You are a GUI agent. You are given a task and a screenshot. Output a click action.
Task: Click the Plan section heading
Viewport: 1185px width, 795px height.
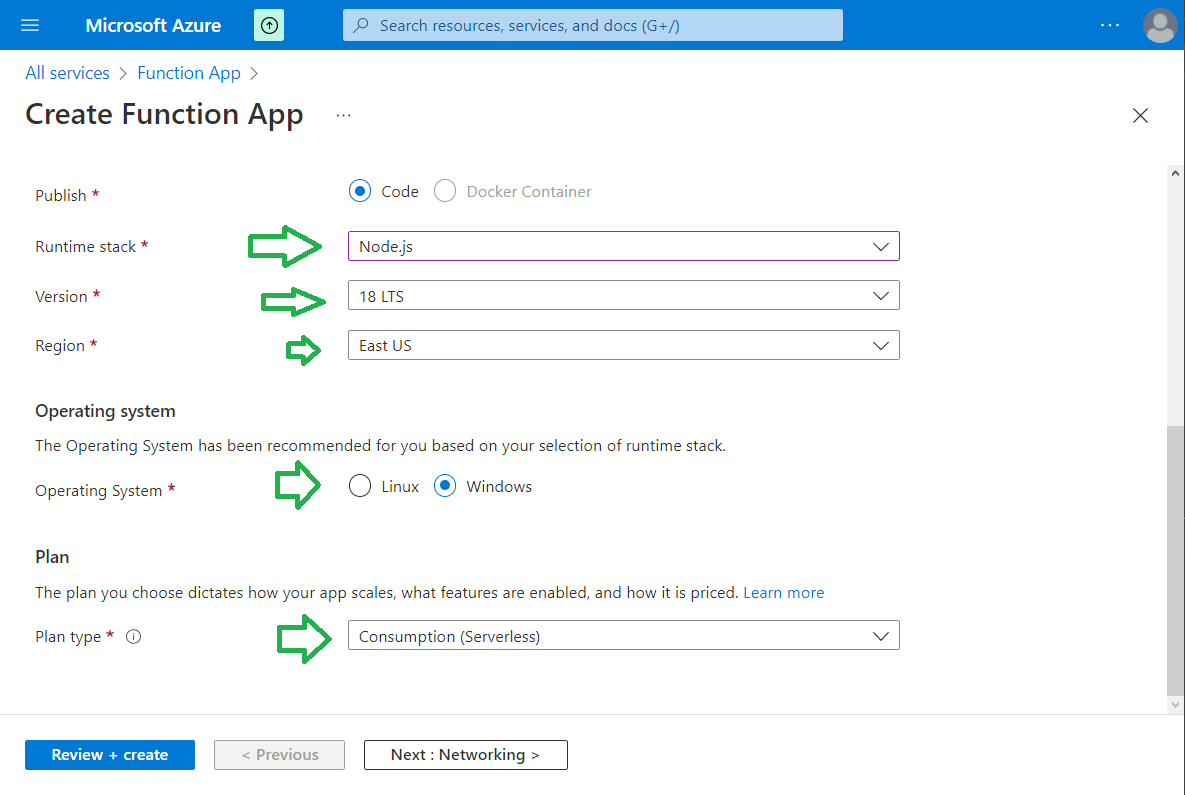[x=52, y=557]
